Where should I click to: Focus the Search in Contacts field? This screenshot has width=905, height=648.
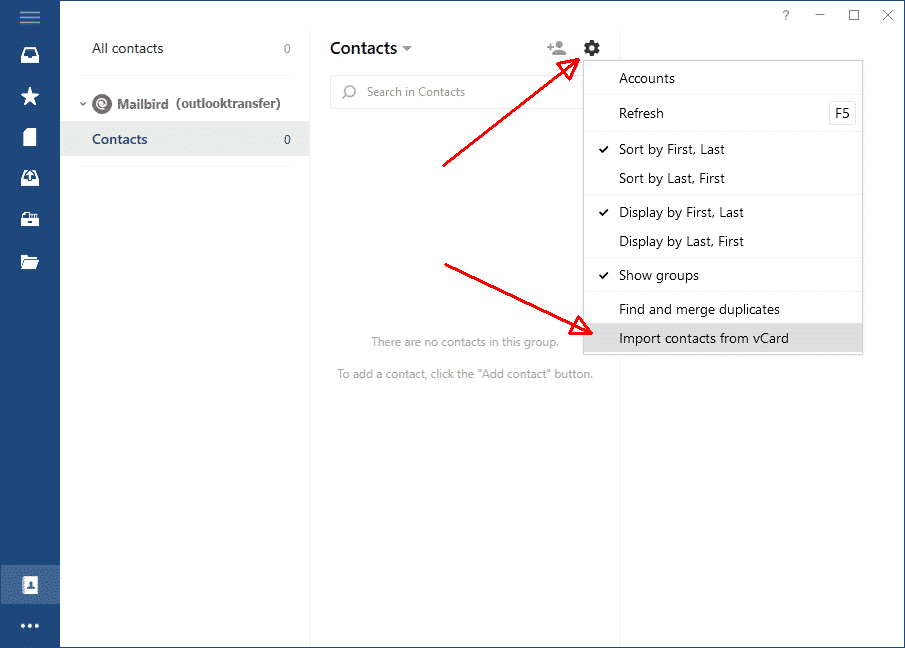coord(457,92)
